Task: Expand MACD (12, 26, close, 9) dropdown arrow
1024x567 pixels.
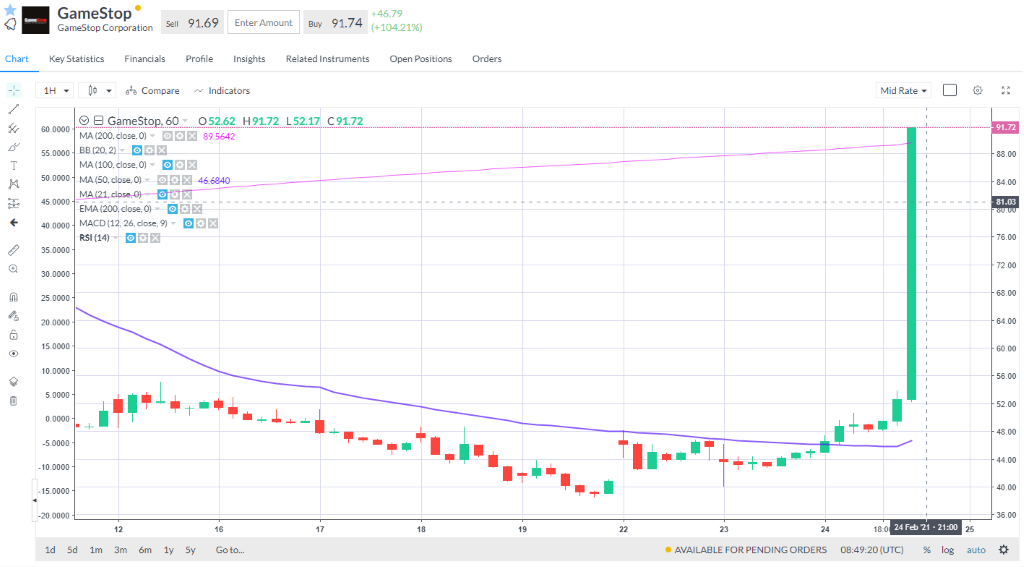Action: coord(174,223)
